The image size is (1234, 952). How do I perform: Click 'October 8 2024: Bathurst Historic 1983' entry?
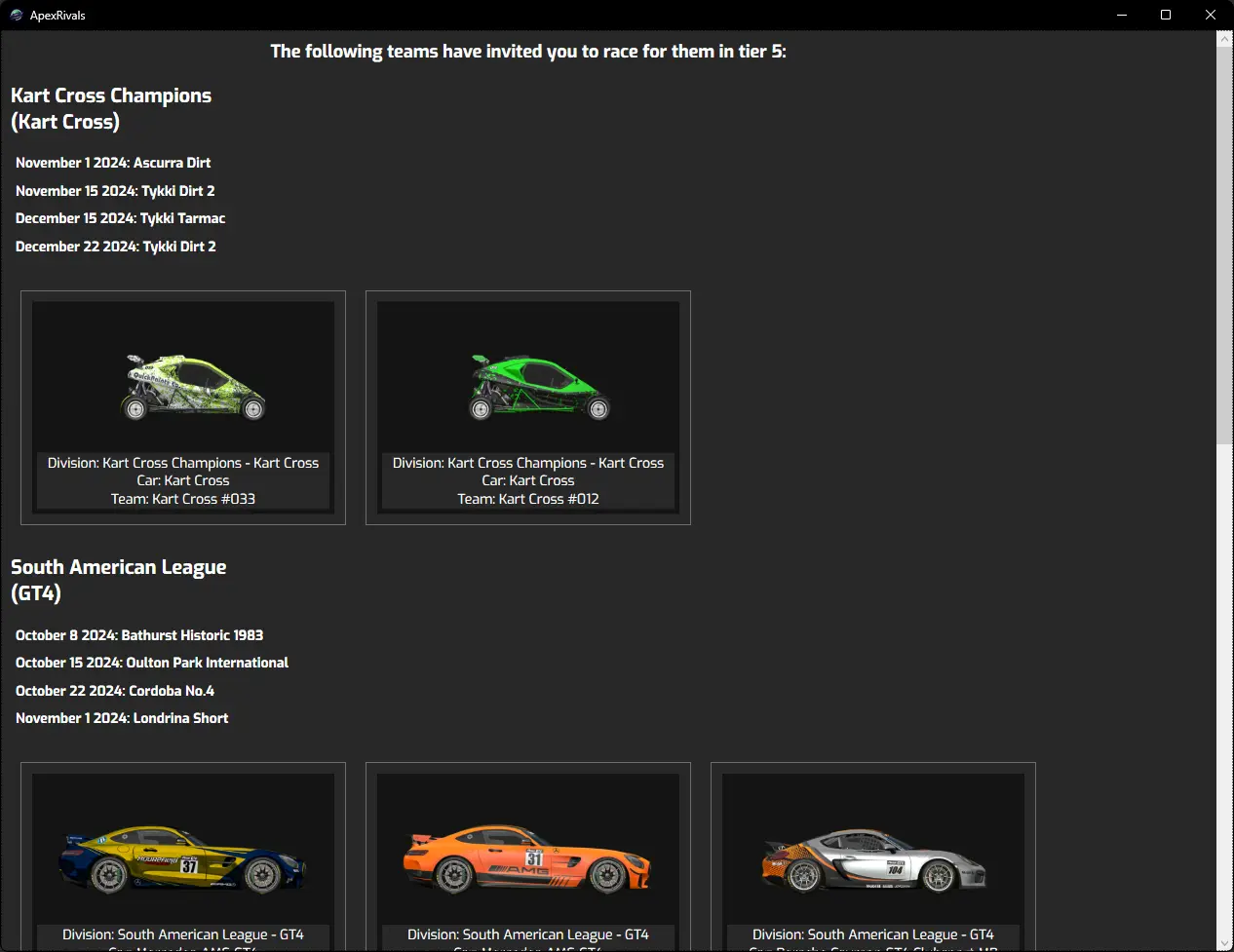coord(139,635)
